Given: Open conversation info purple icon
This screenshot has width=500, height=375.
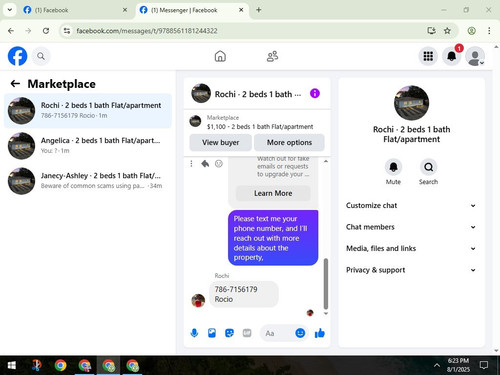Looking at the screenshot, I should (315, 94).
